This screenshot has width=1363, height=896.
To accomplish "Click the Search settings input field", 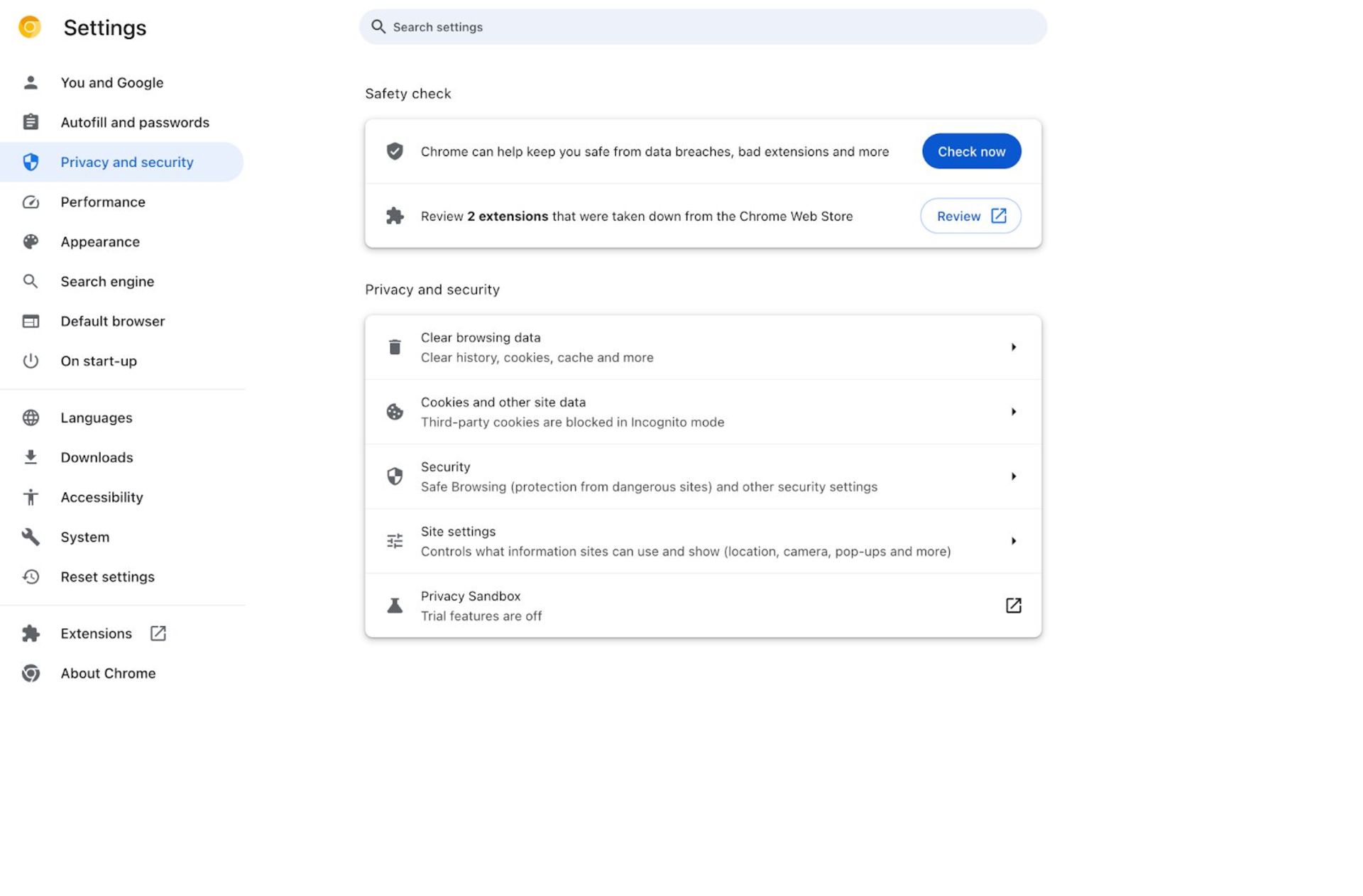I will (x=703, y=27).
